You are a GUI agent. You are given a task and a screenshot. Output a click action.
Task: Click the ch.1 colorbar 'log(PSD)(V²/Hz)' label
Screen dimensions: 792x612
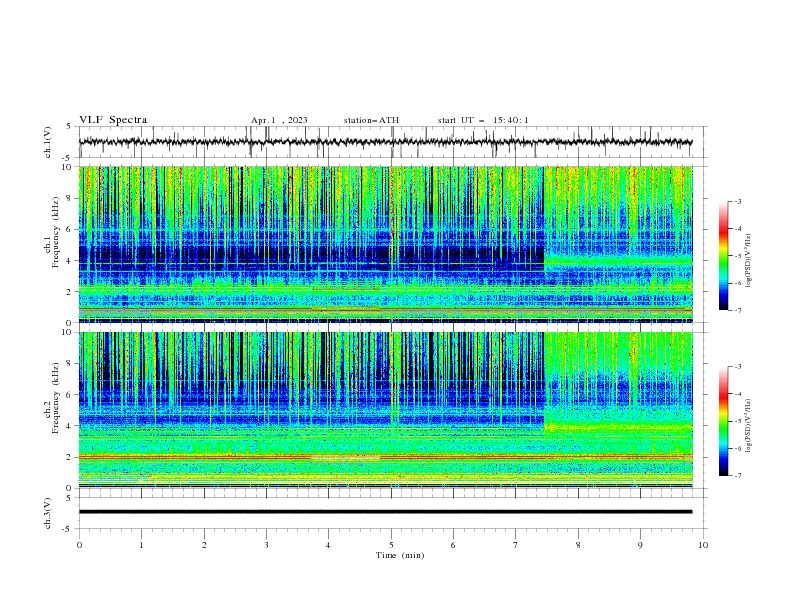749,261
